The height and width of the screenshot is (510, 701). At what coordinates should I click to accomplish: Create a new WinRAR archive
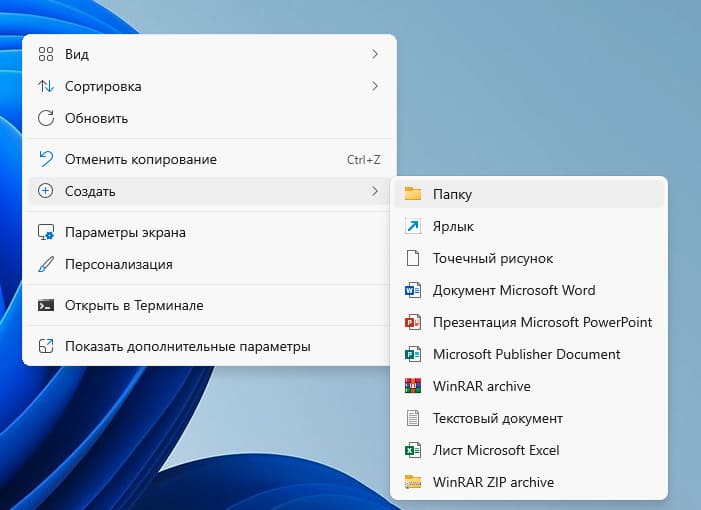click(529, 386)
